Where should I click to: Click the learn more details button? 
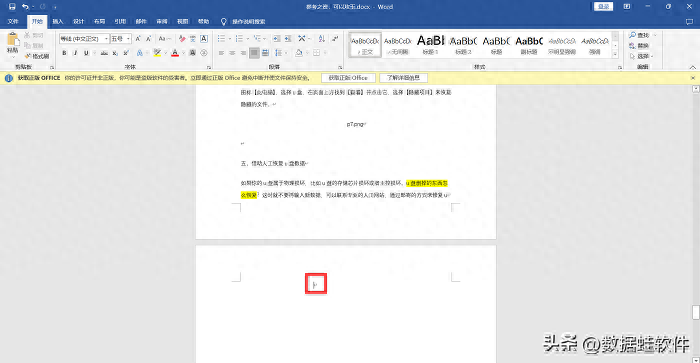(x=403, y=78)
